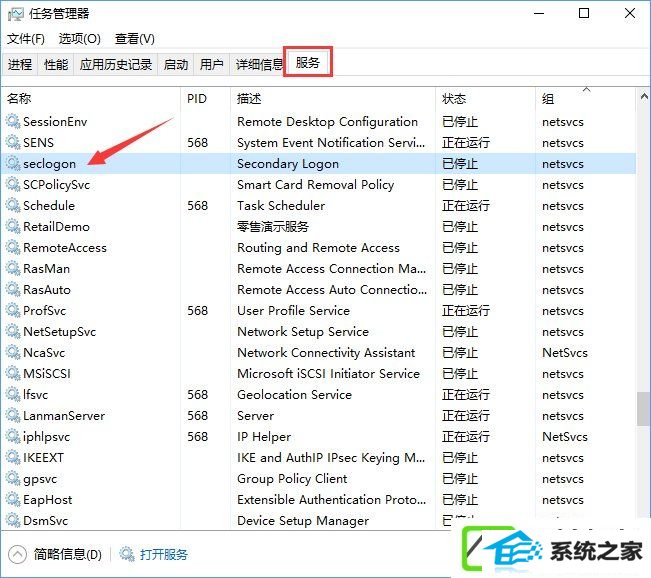Image resolution: width=651 pixels, height=578 pixels.
Task: Select the Schedule service name
Action: 49,206
